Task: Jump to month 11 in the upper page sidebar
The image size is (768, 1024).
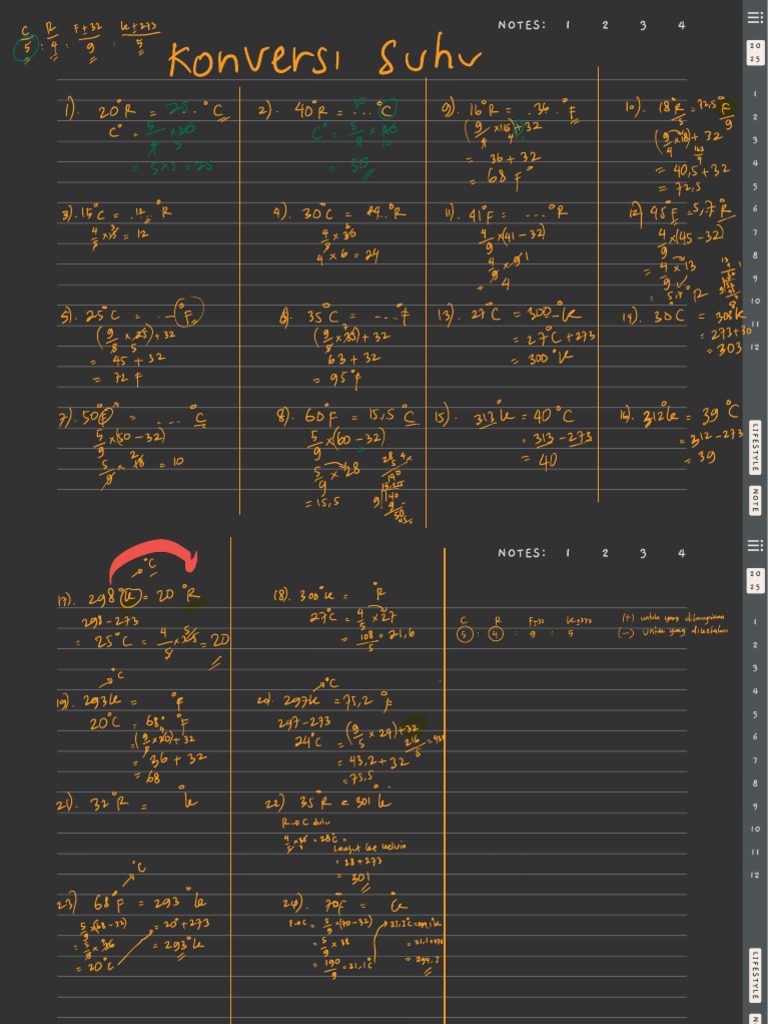Action: [755, 324]
